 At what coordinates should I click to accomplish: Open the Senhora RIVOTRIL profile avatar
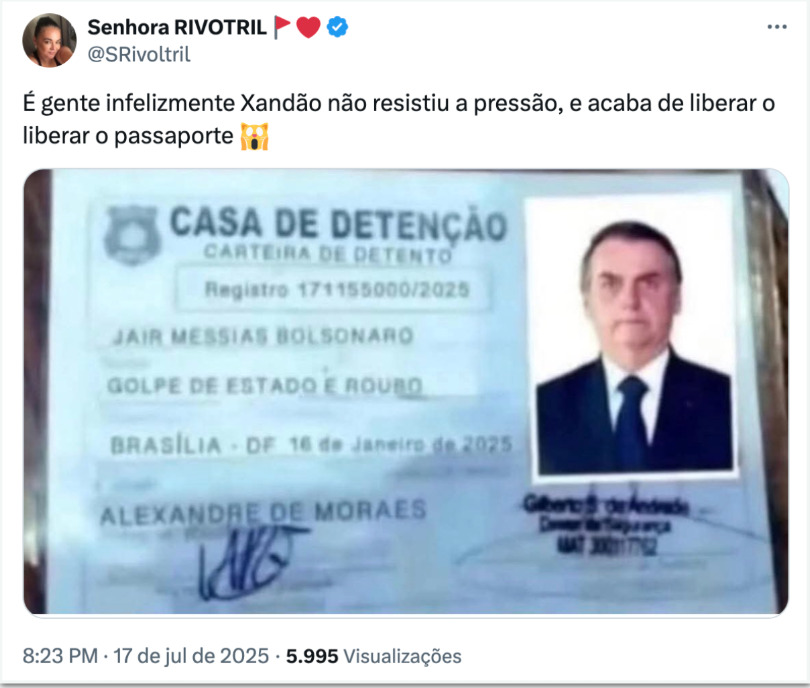(x=49, y=40)
